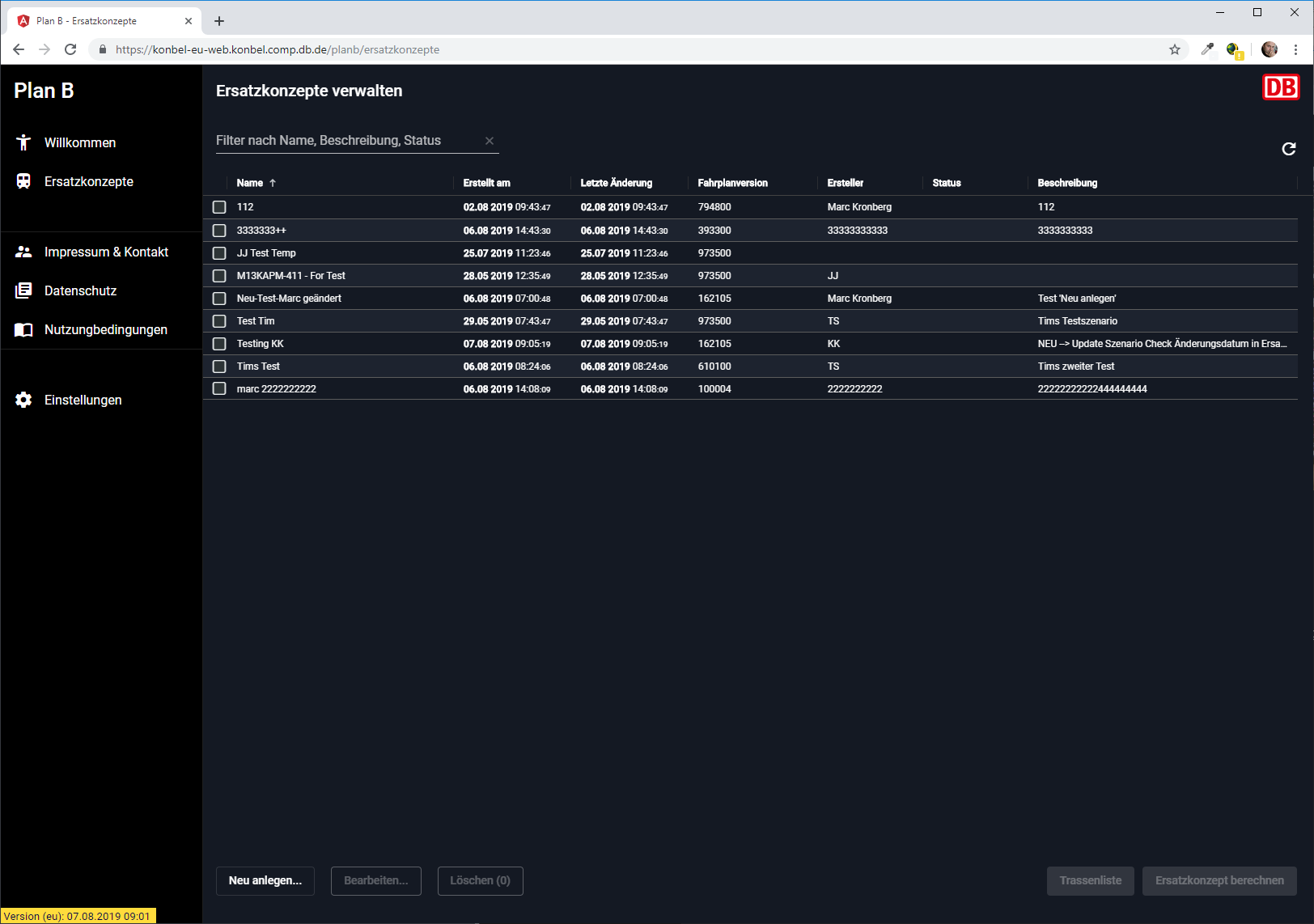Screen dimensions: 1314x924
Task: Tick the checkbox for Test Tim
Action: point(219,321)
